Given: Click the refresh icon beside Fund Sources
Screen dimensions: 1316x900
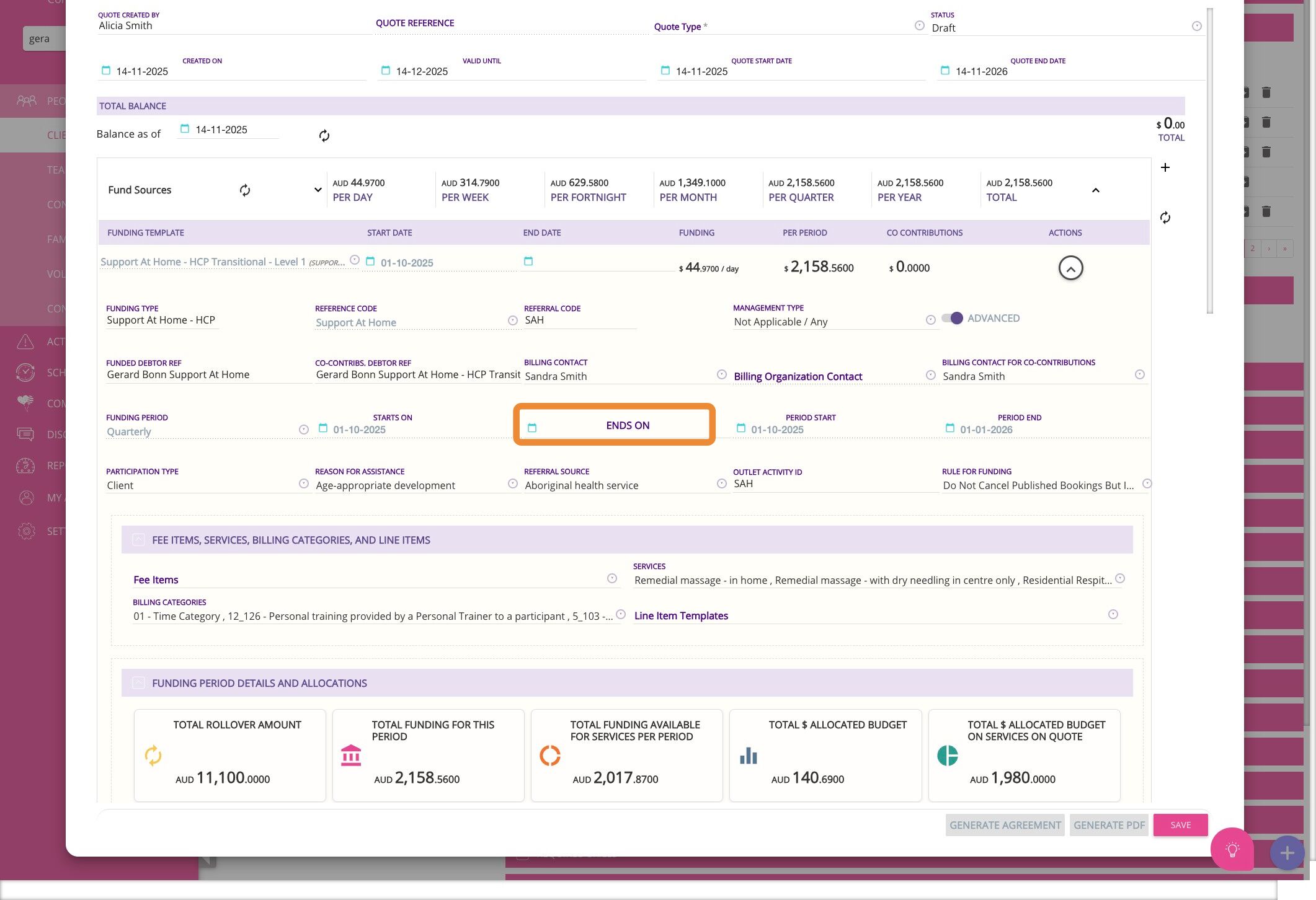Looking at the screenshot, I should [245, 190].
